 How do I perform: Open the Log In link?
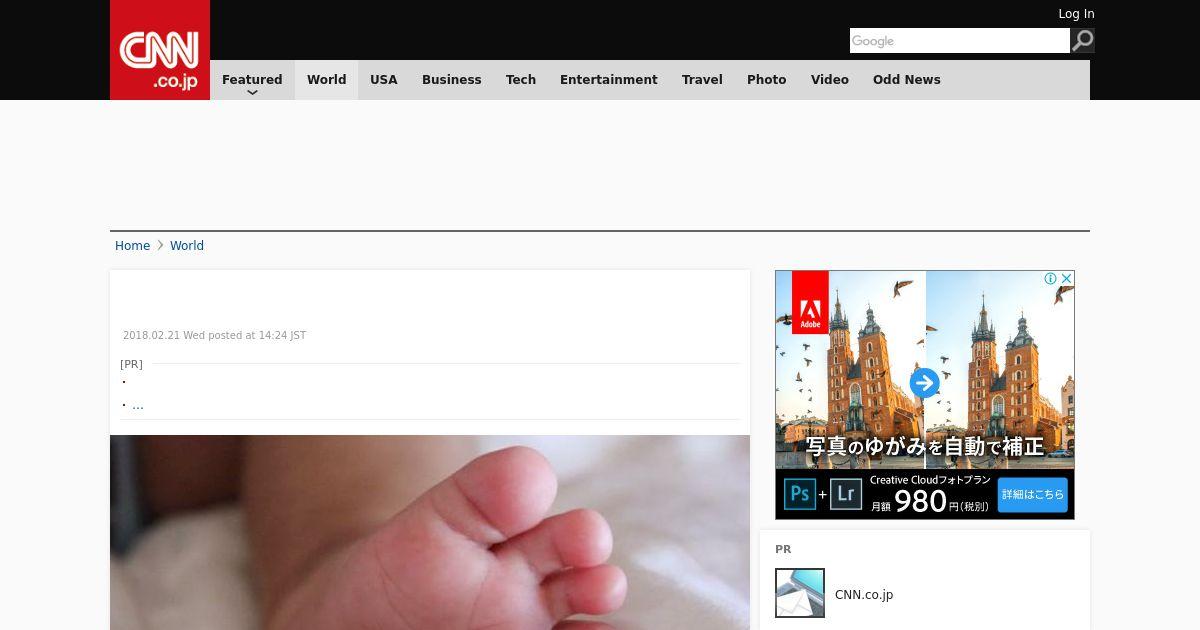1076,14
